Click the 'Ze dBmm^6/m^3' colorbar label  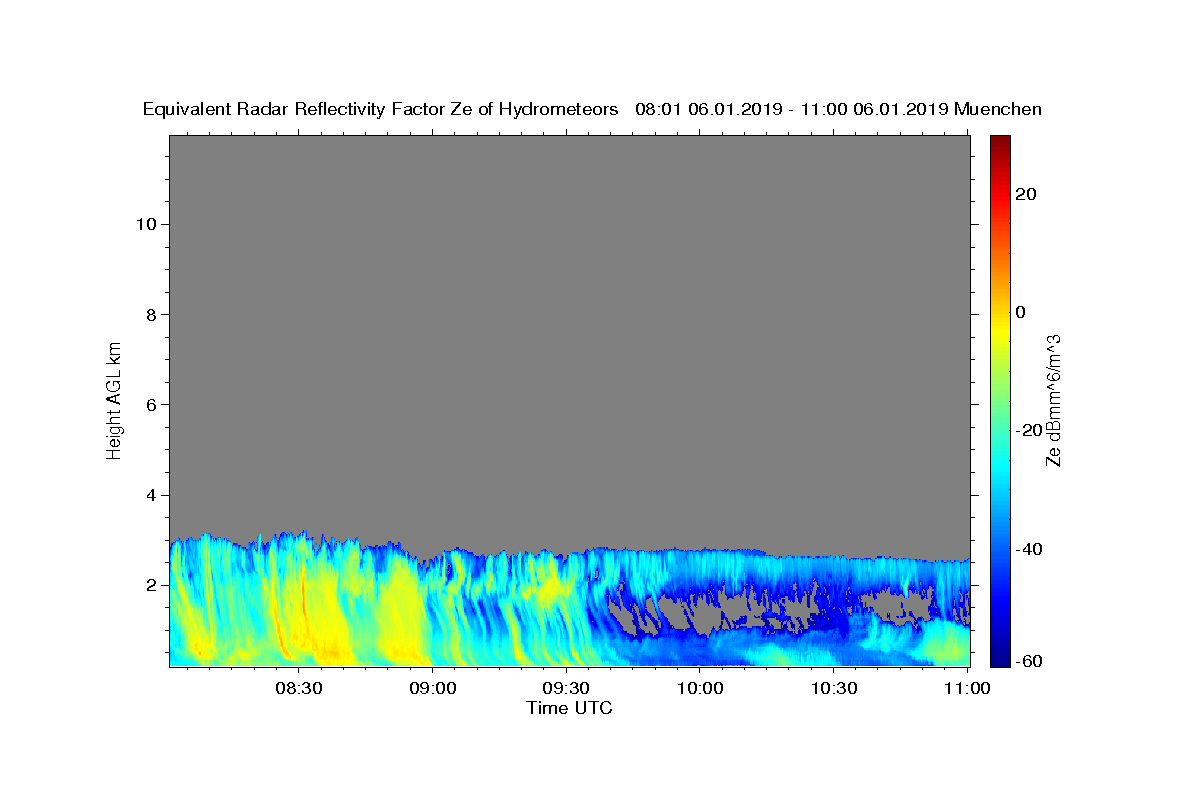(x=1053, y=400)
